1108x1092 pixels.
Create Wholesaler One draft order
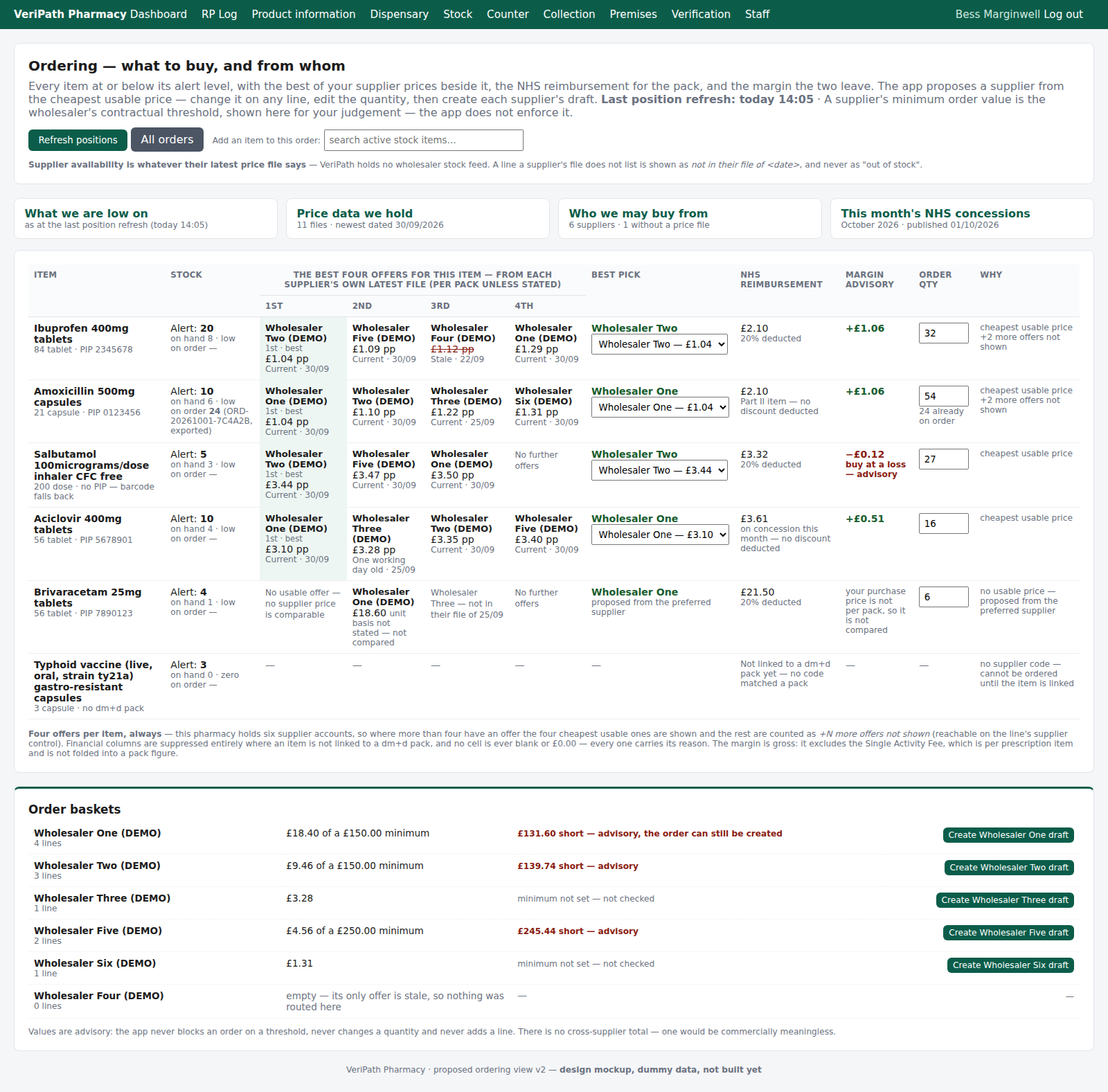pyautogui.click(x=1008, y=835)
